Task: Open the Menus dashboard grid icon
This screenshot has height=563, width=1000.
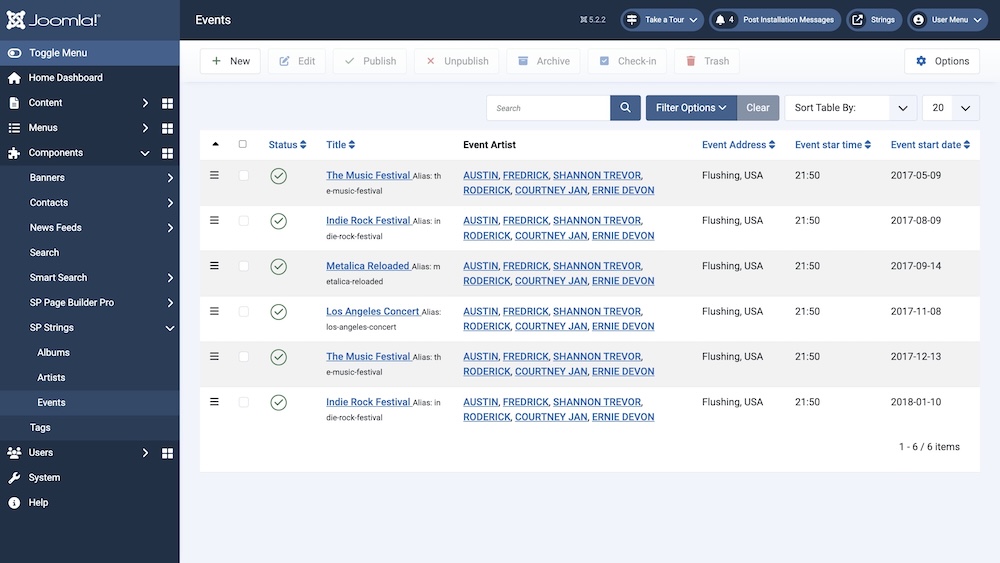Action: (168, 128)
